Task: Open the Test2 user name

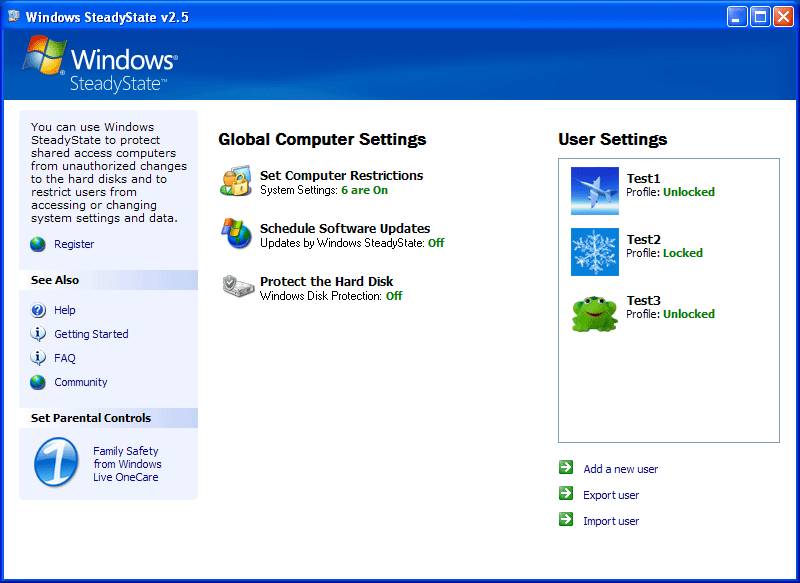Action: (x=643, y=239)
